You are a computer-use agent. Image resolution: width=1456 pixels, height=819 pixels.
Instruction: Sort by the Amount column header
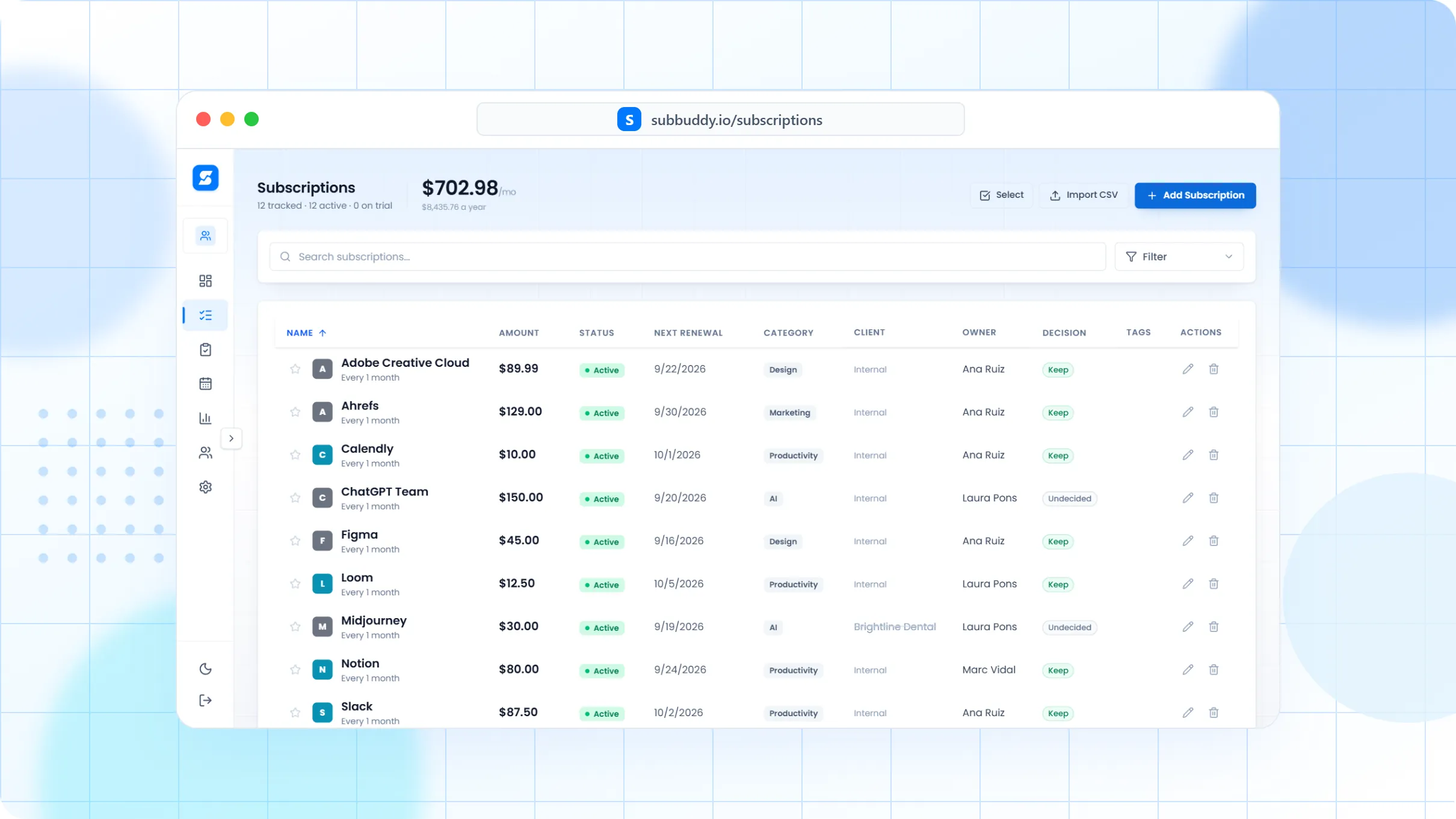519,333
